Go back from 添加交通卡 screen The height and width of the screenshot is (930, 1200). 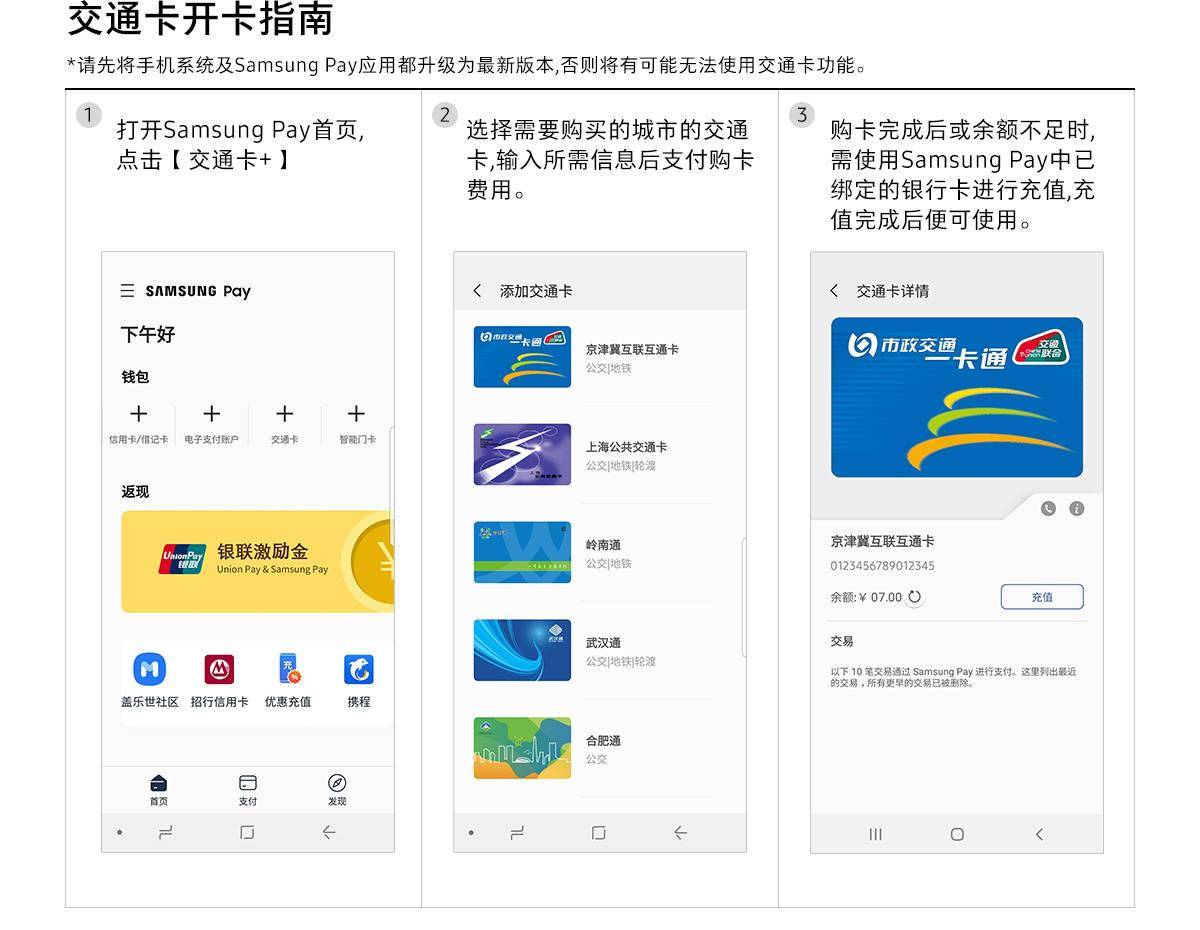(477, 291)
